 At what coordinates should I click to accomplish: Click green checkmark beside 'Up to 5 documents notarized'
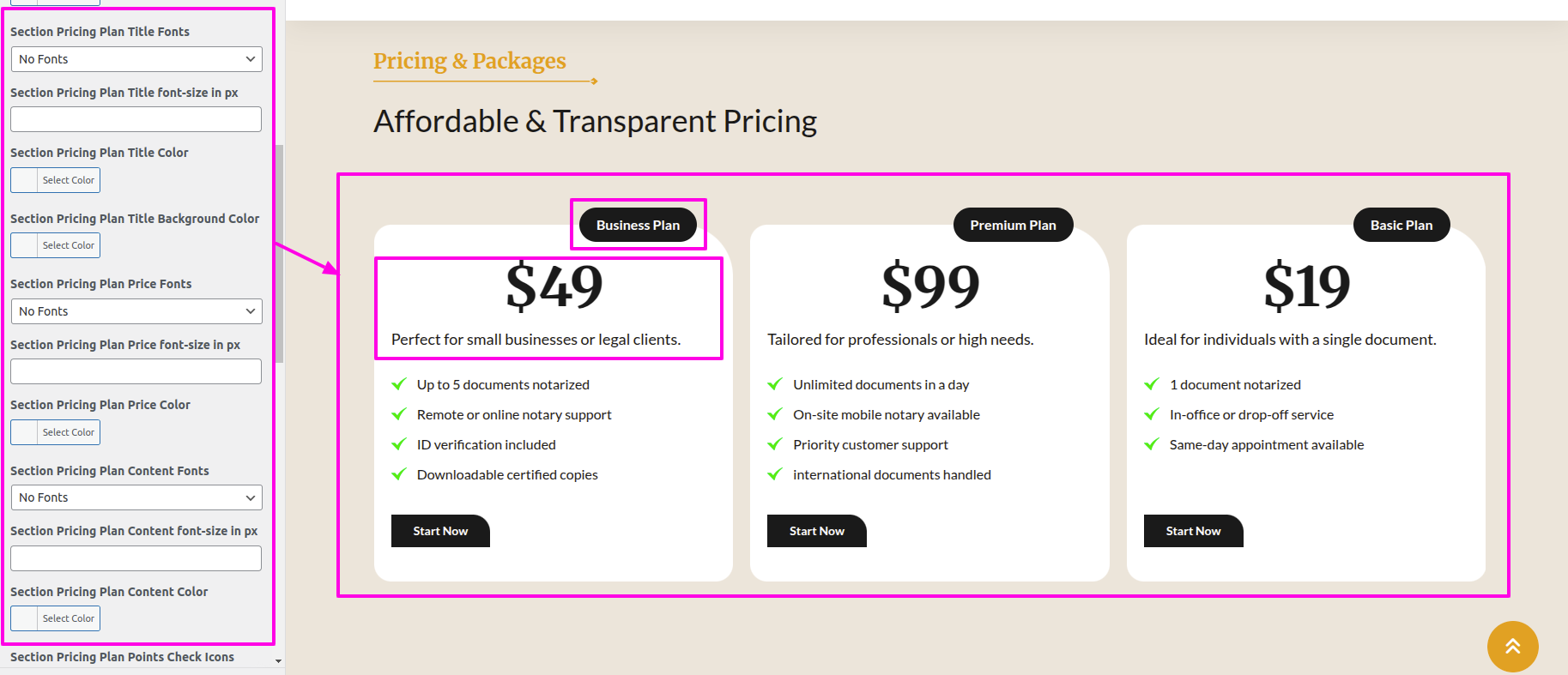pos(399,384)
